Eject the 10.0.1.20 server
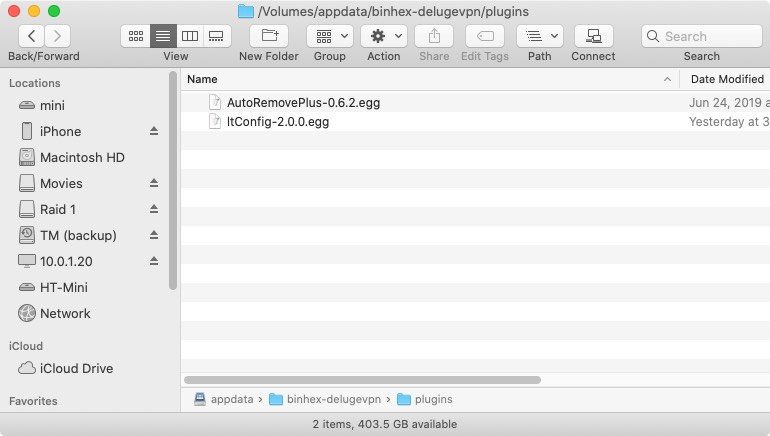 (154, 261)
